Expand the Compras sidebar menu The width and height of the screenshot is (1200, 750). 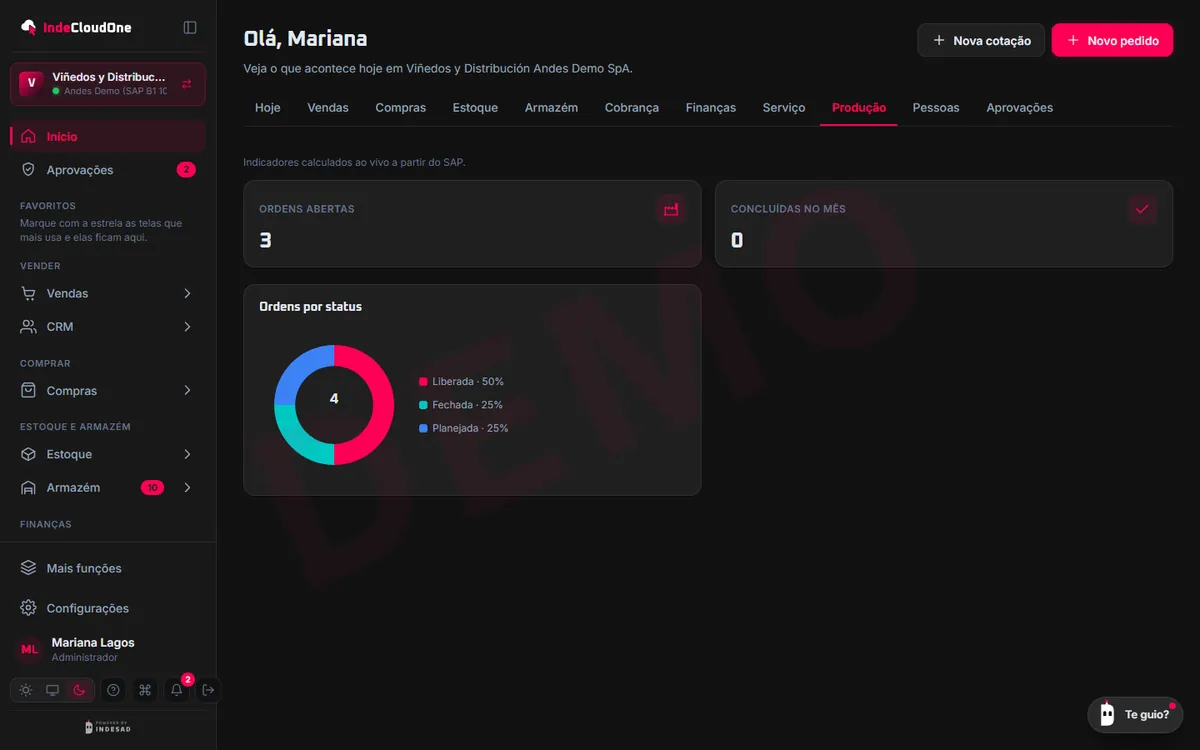click(108, 391)
